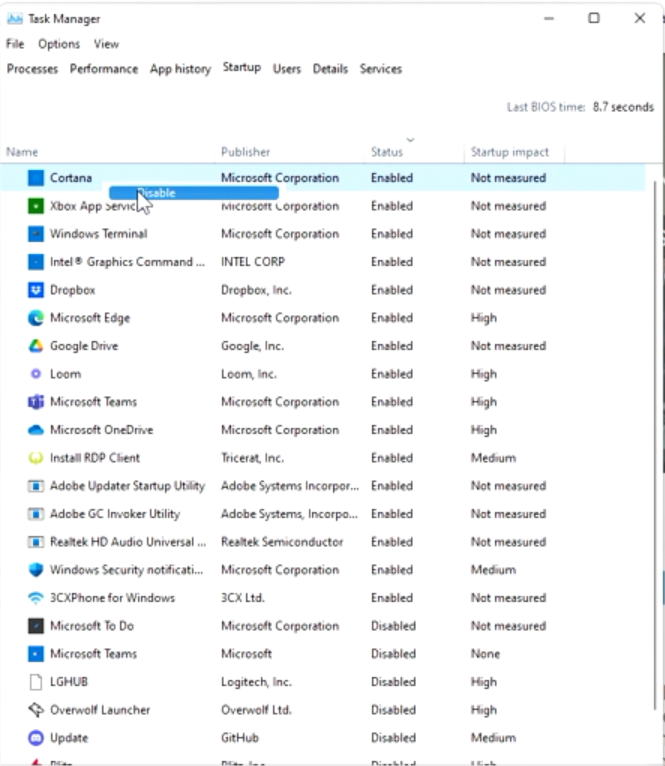Image resolution: width=665 pixels, height=766 pixels.
Task: Click the Dropbox icon in list
Action: (x=36, y=290)
